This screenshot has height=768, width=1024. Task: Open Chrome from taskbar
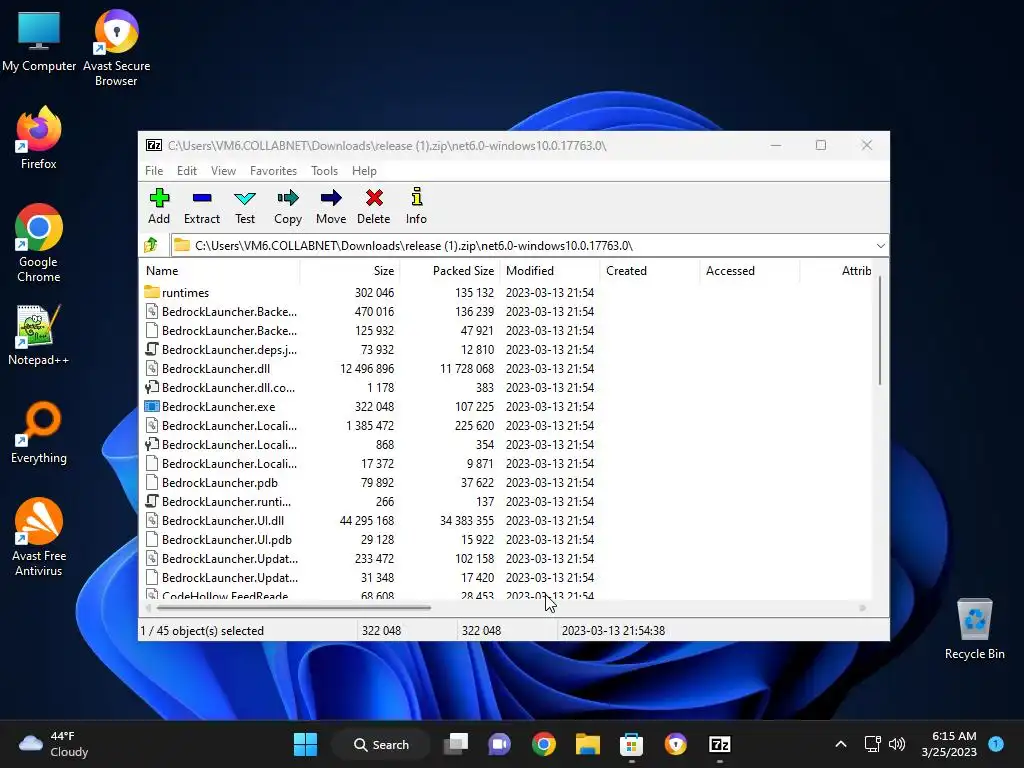point(543,744)
